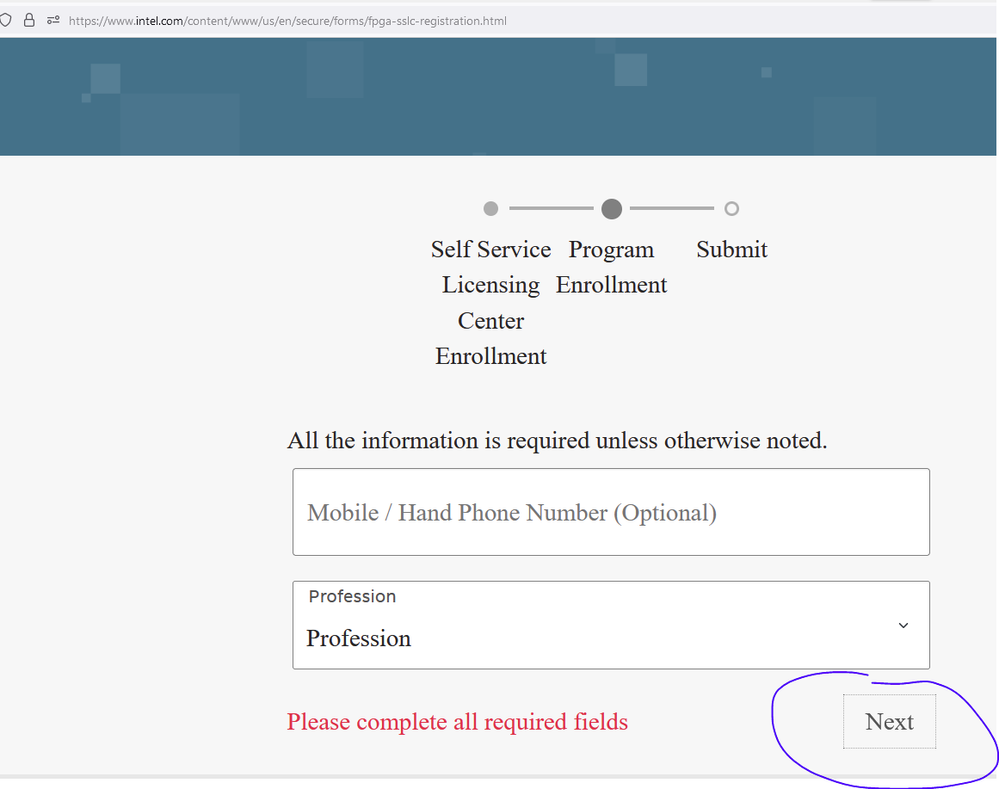Click the hollow Submit step circle

(x=732, y=209)
